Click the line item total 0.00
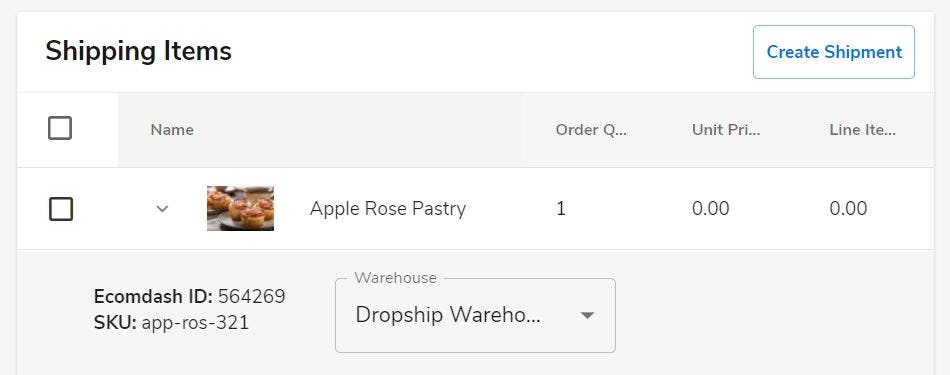This screenshot has height=375, width=950. [848, 209]
